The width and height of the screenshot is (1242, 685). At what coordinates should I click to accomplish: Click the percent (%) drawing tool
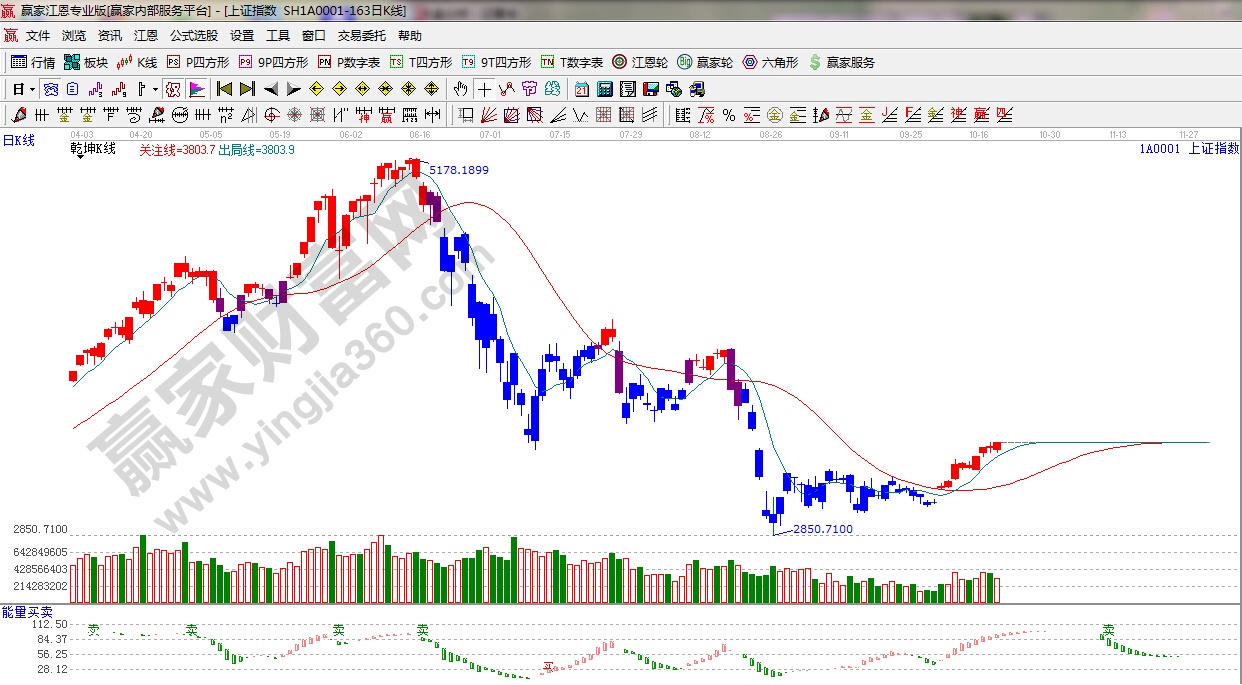[729, 115]
